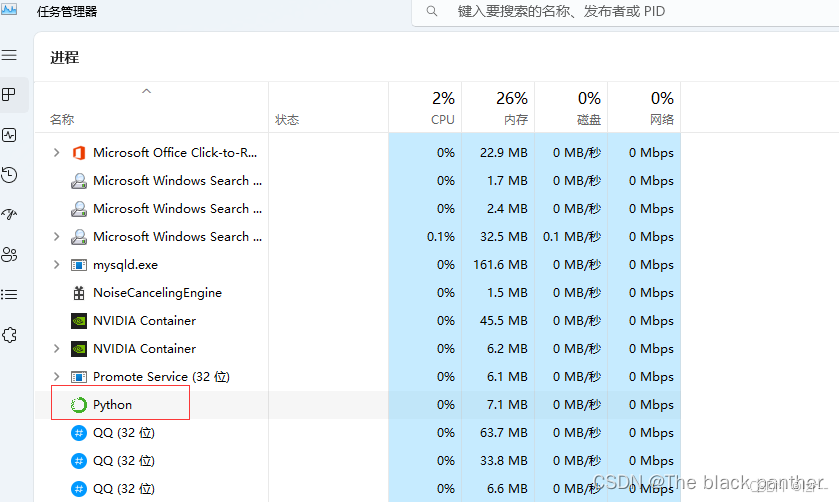The width and height of the screenshot is (839, 502).
Task: Expand the mysqld.exe process group
Action: (x=56, y=264)
